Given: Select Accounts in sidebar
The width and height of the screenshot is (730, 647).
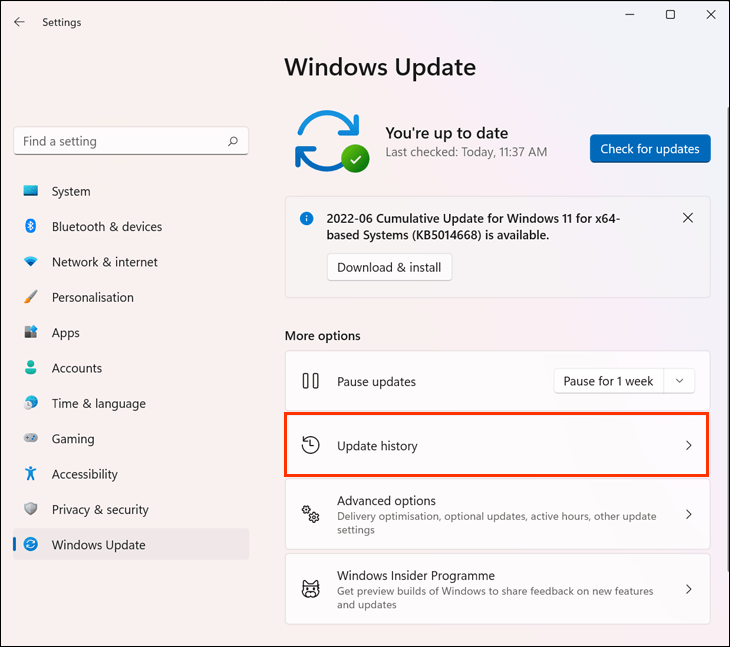Looking at the screenshot, I should point(131,368).
